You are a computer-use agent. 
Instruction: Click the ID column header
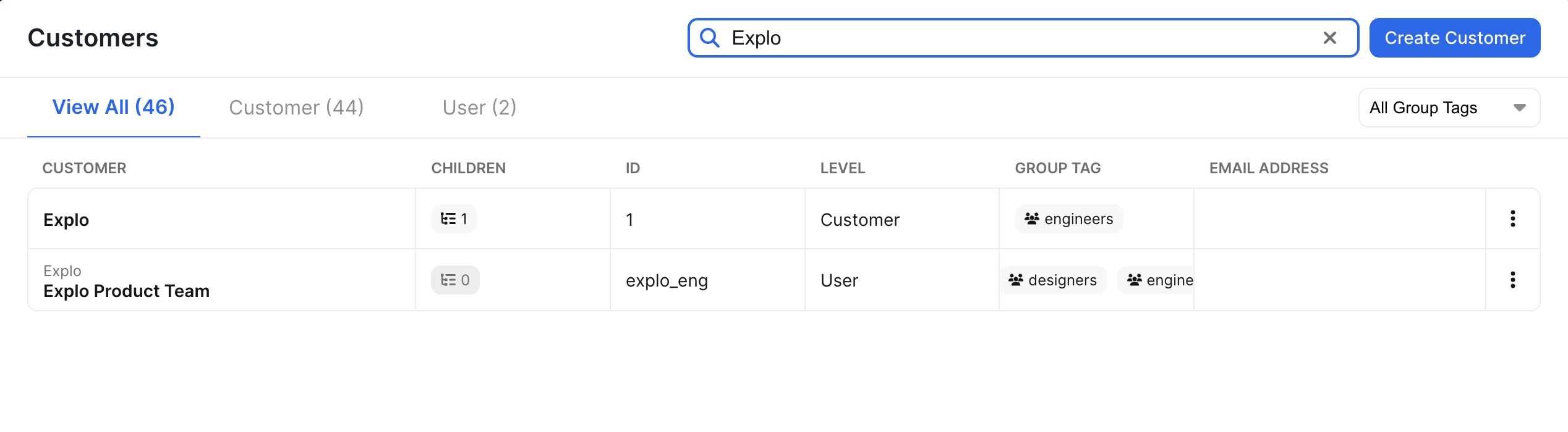click(x=633, y=168)
